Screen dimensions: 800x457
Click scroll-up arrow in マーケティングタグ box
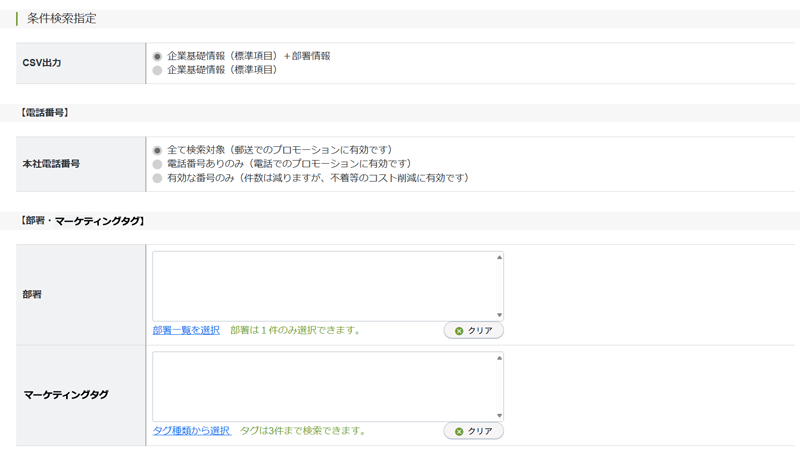point(498,358)
